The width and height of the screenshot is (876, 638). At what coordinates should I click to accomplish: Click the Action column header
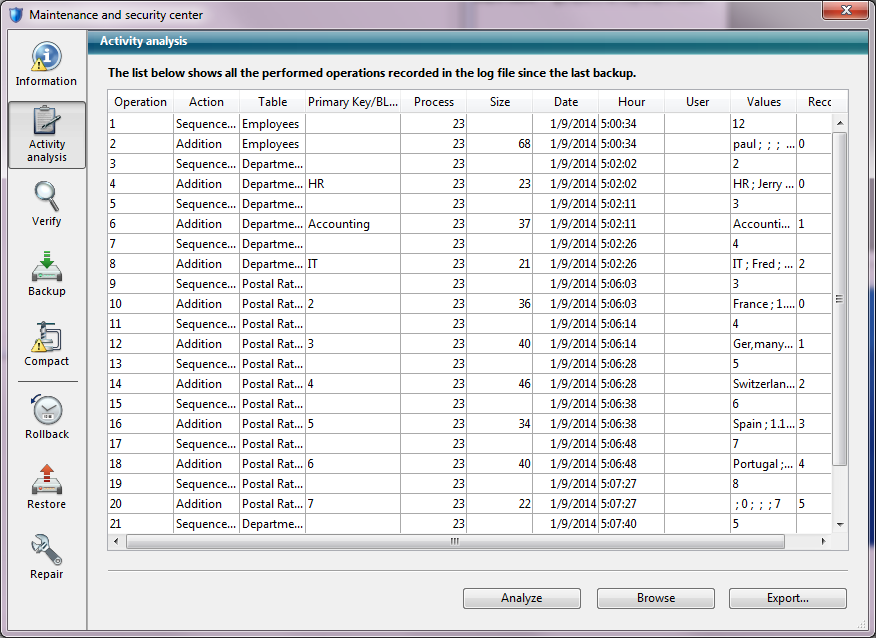(206, 102)
